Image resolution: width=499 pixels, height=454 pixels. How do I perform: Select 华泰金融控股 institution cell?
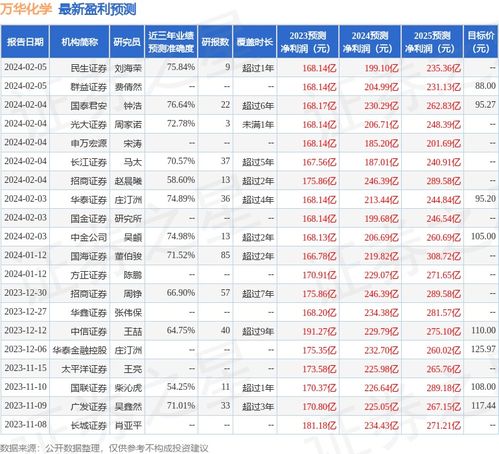point(80,350)
